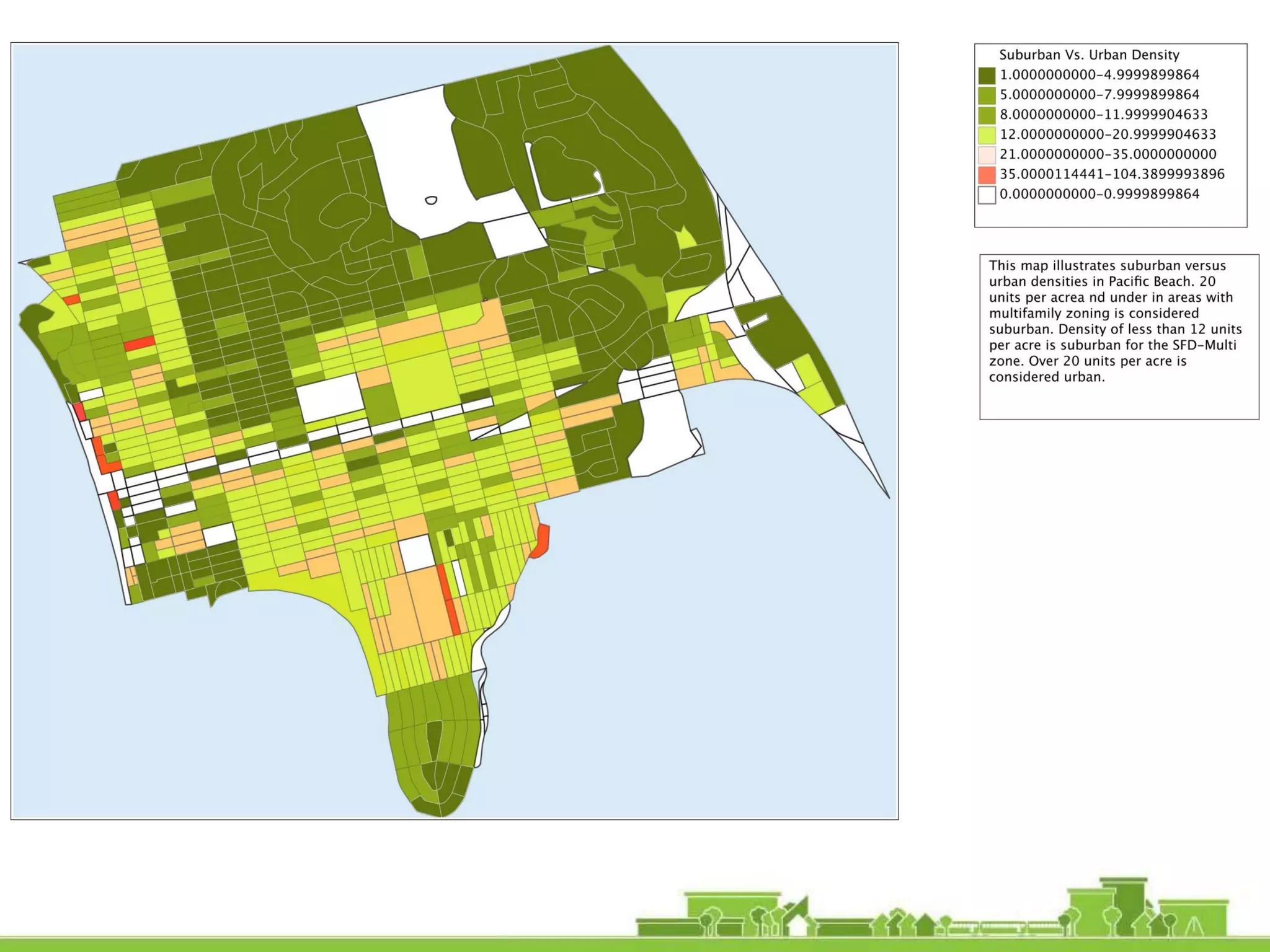The width and height of the screenshot is (1270, 952).
Task: Click the small oval inside the white northern parcel
Action: coord(431,200)
